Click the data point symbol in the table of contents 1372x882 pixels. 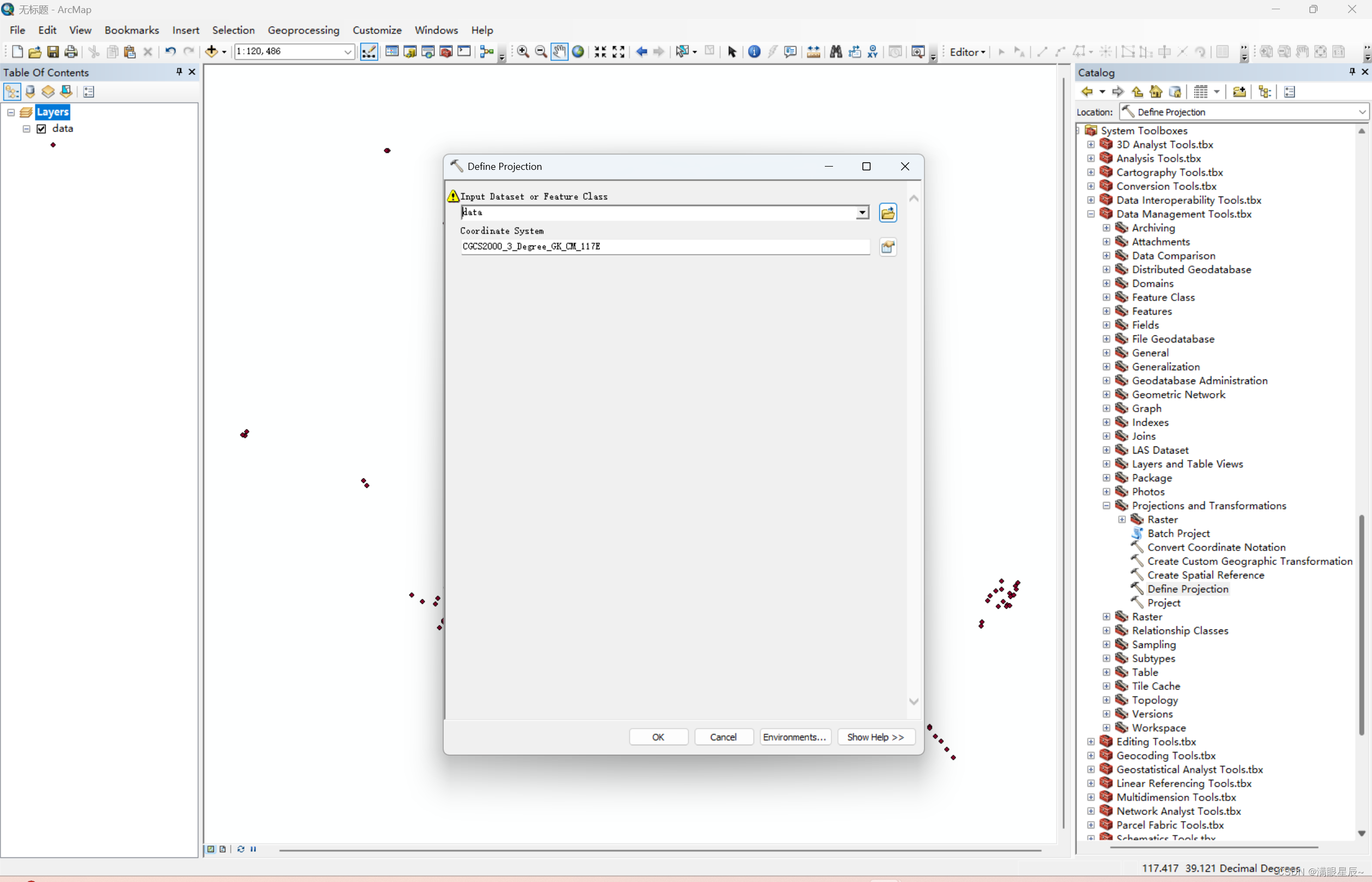click(53, 145)
